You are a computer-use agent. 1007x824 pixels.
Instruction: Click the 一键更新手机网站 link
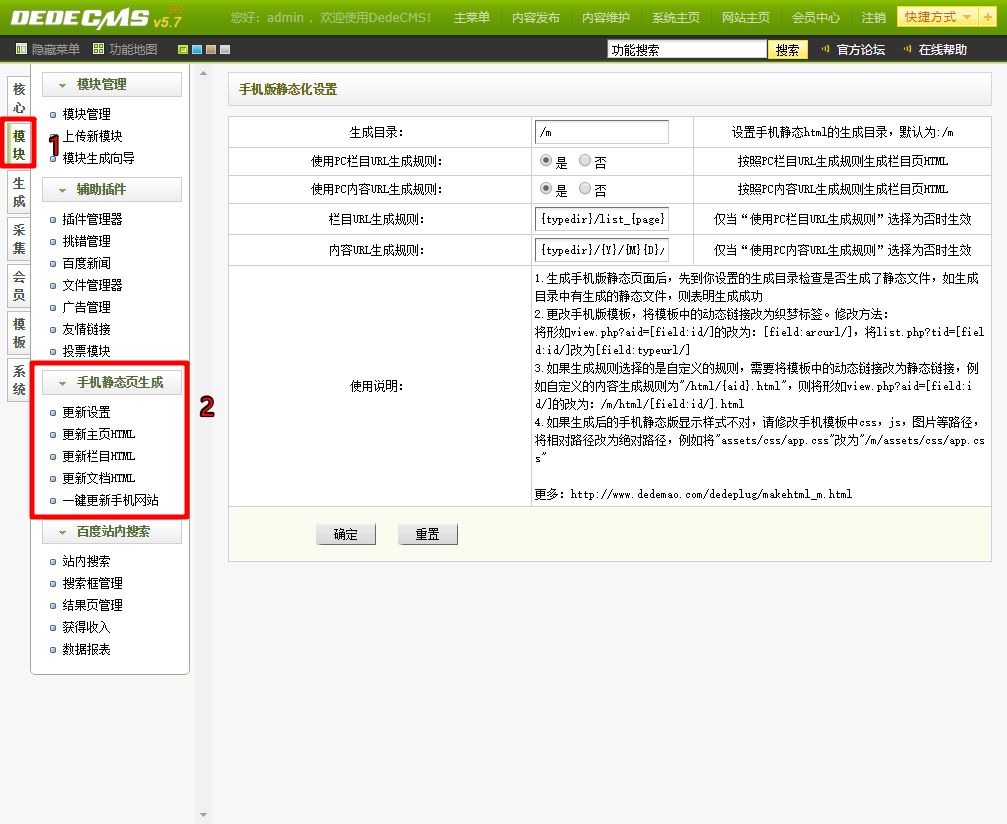pos(110,500)
